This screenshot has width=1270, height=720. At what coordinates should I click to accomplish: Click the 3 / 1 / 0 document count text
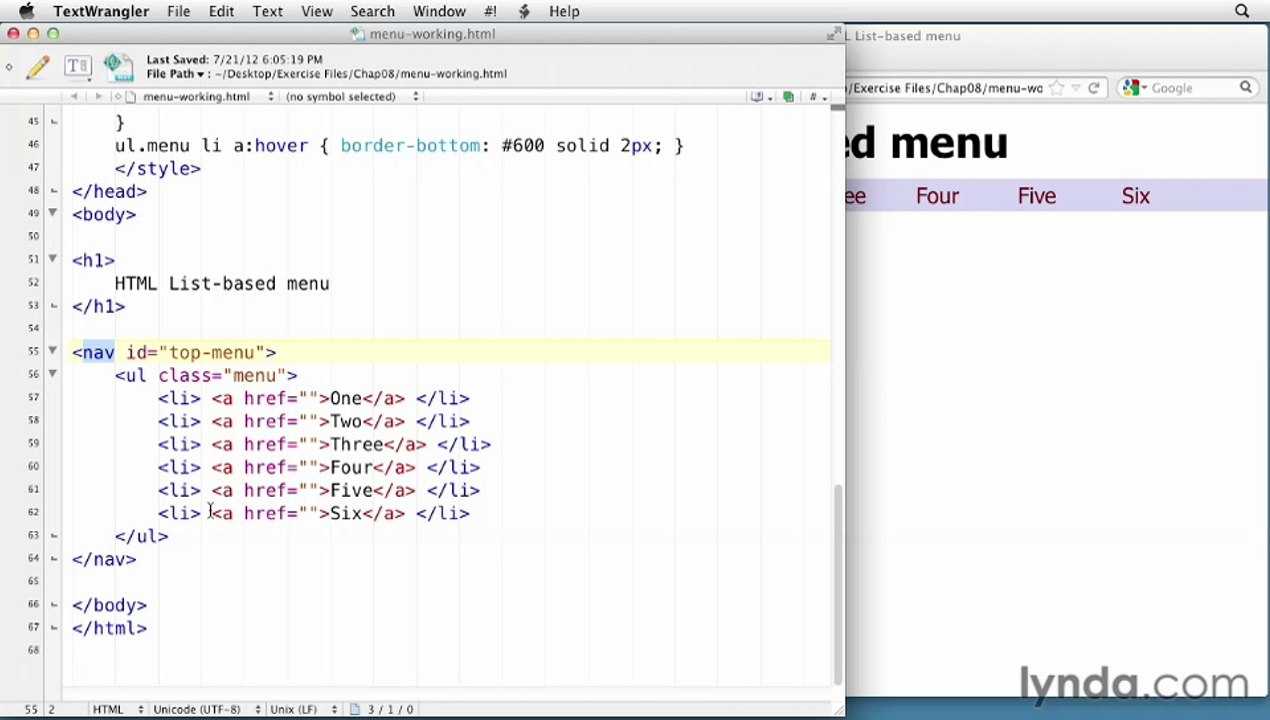coord(390,709)
